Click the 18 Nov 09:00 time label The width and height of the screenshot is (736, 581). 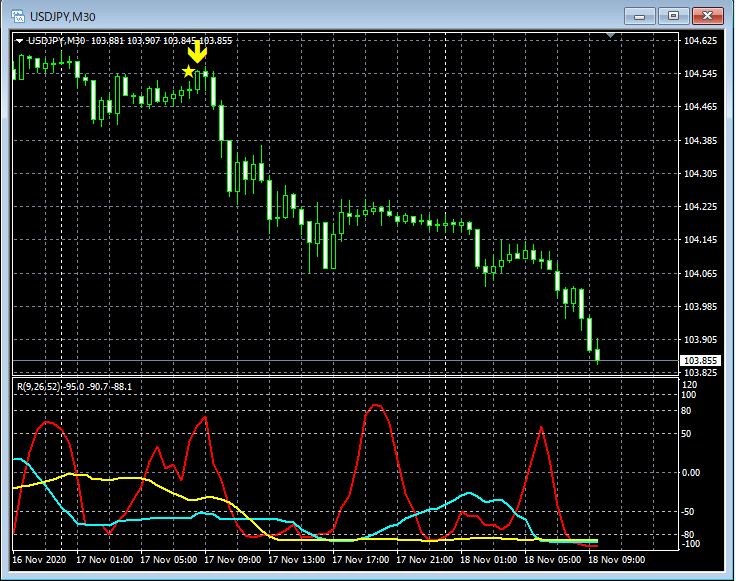(616, 559)
